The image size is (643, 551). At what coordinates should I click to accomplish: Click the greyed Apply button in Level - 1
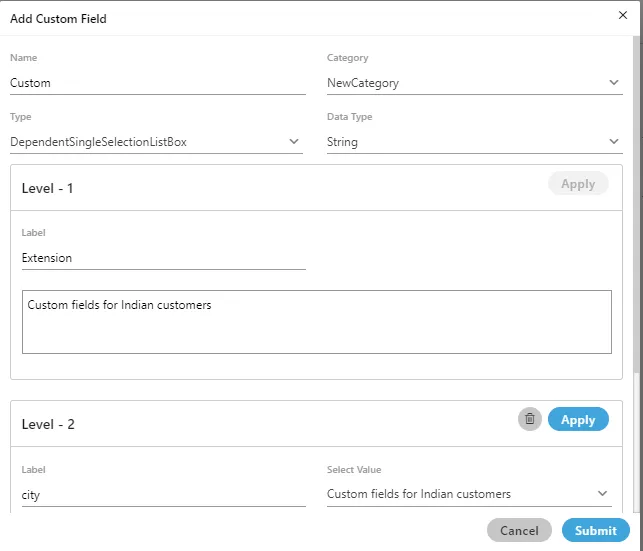(578, 184)
